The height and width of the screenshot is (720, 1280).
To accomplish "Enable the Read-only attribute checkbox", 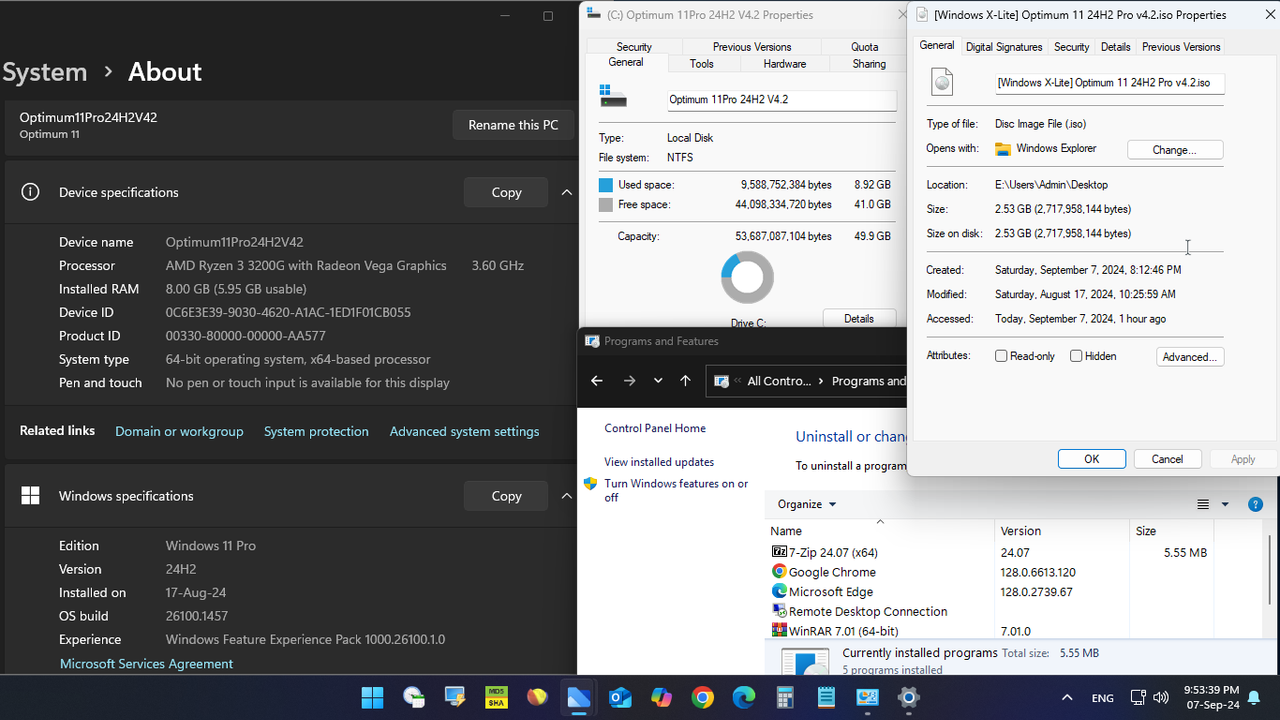I will [x=1000, y=355].
